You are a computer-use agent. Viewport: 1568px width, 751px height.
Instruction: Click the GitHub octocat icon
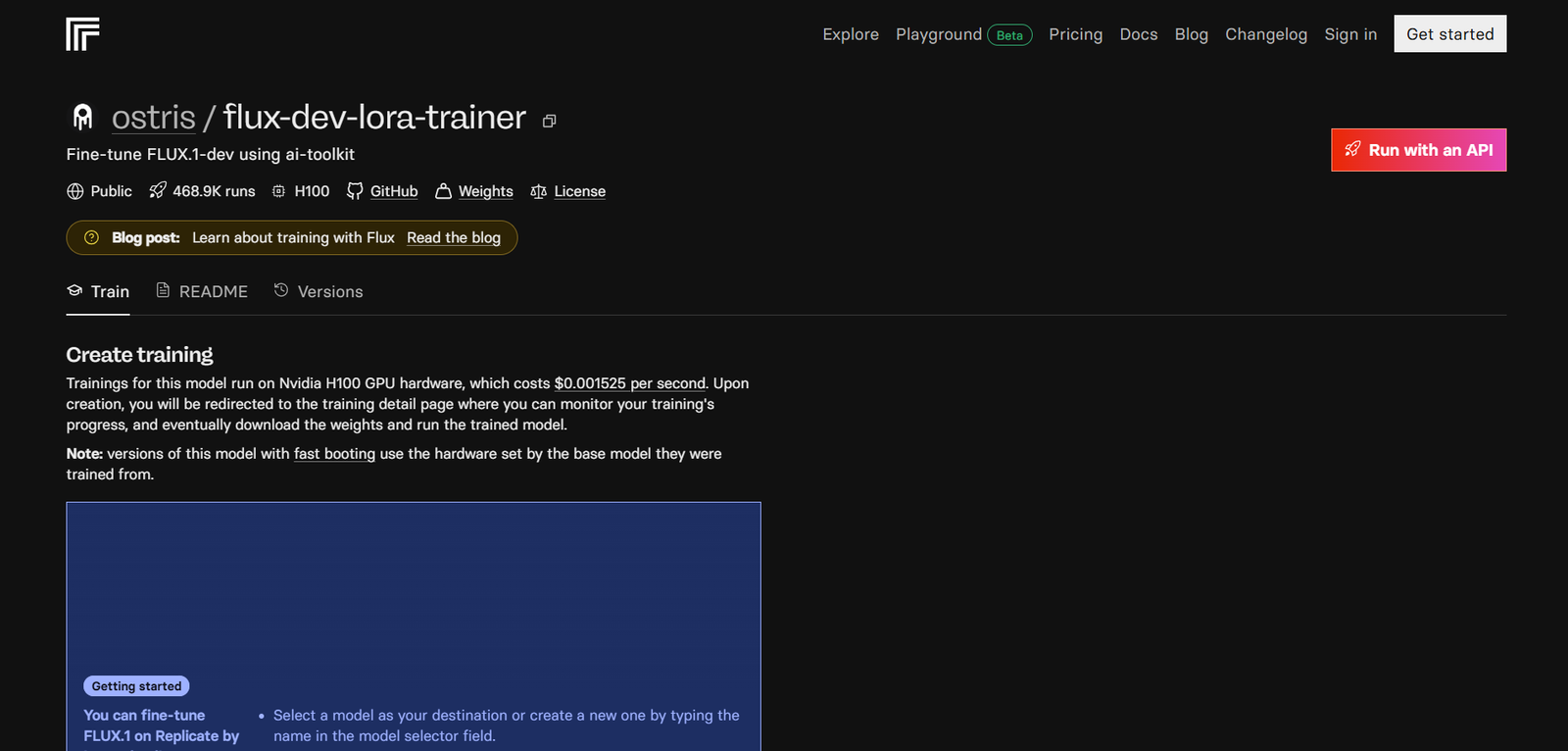(355, 191)
